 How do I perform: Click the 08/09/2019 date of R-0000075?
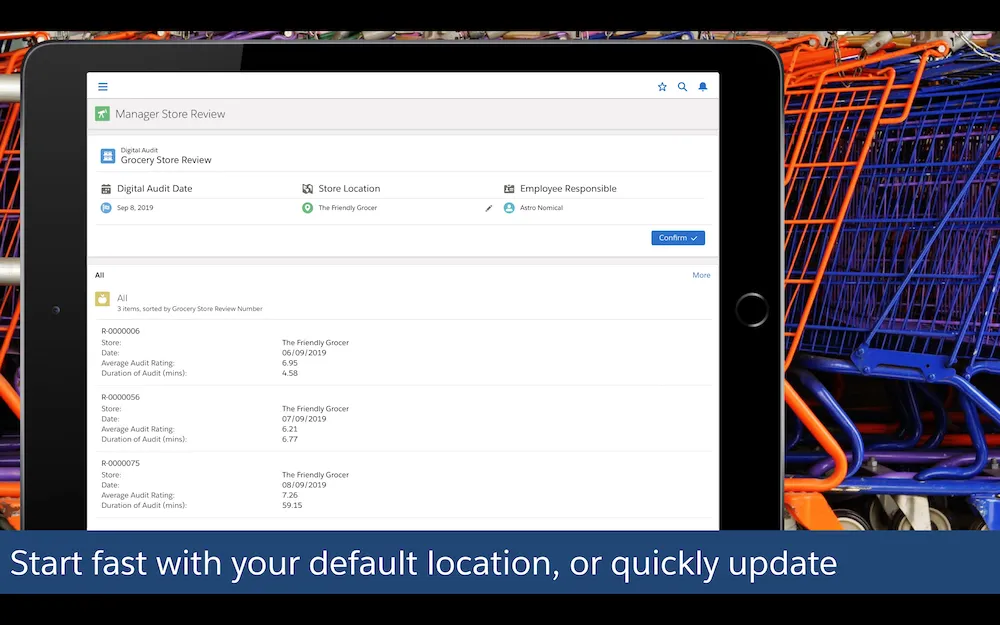tap(304, 485)
